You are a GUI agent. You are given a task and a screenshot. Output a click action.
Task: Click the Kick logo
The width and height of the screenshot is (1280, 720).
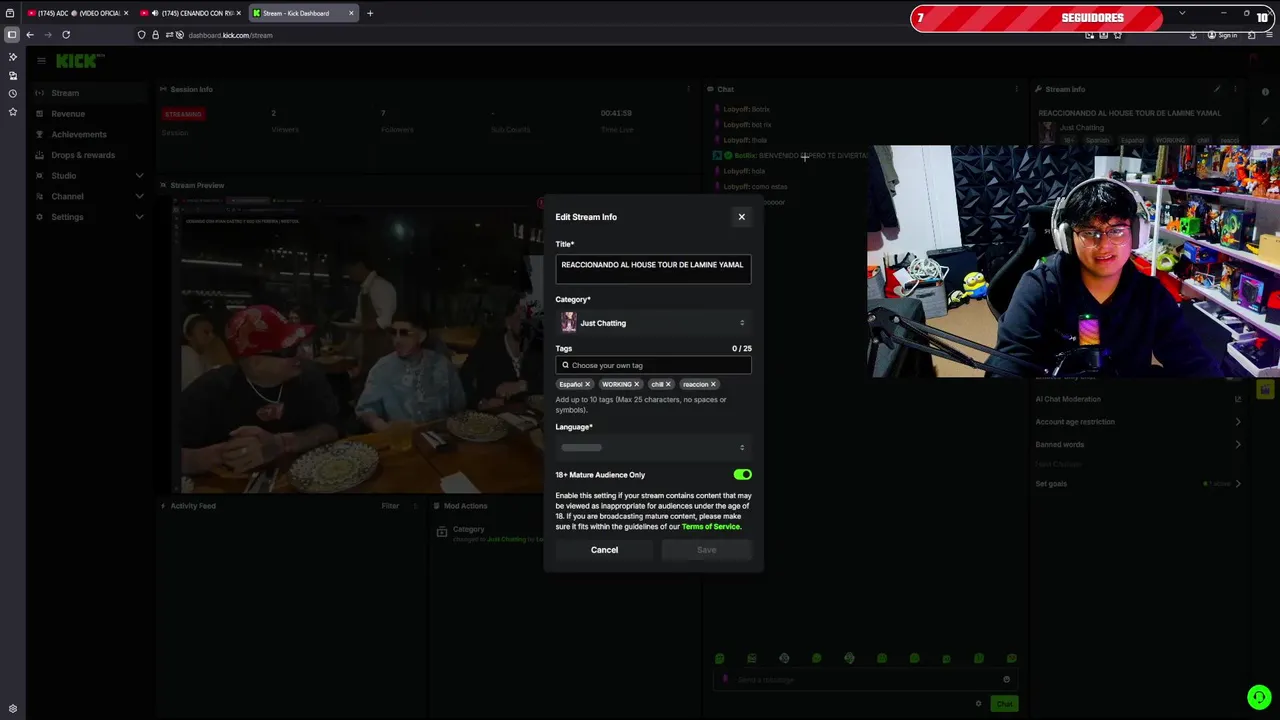pos(78,61)
